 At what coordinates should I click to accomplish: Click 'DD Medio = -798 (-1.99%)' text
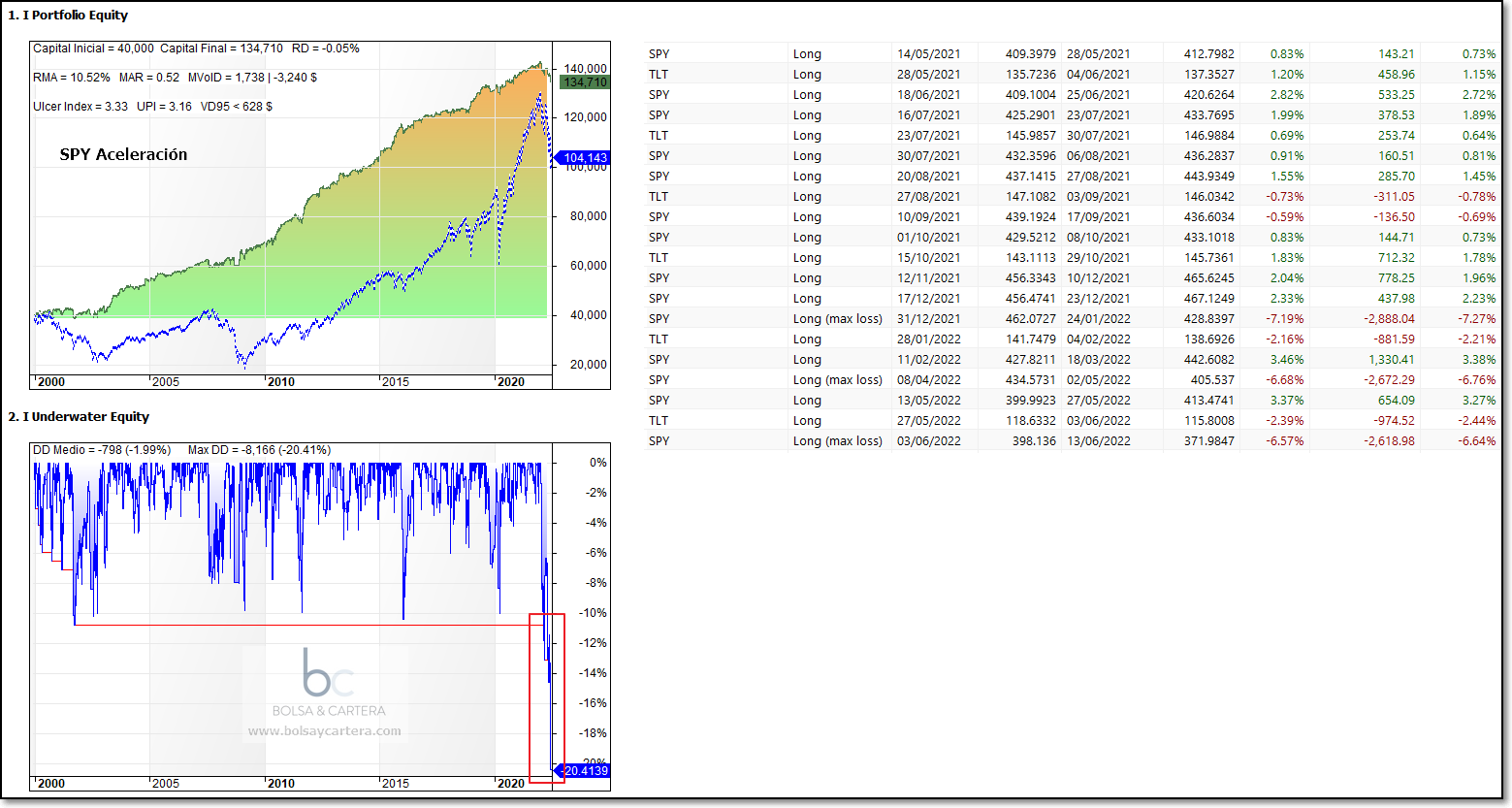[x=102, y=450]
